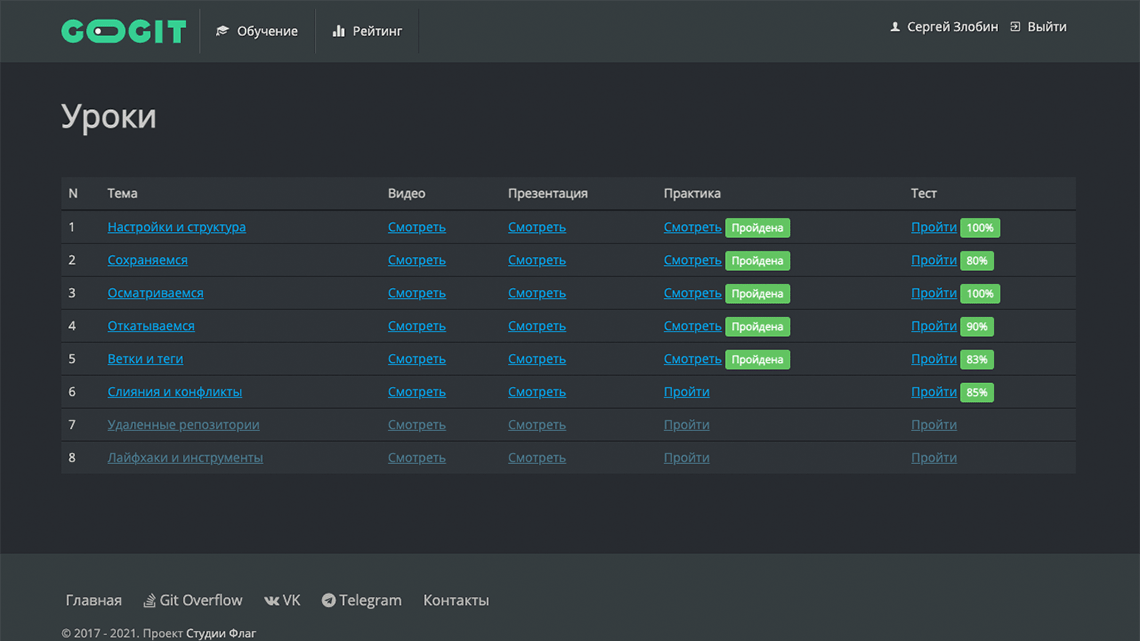The width and height of the screenshot is (1140, 641).
Task: Open the Студии Флаг project link
Action: pos(221,633)
